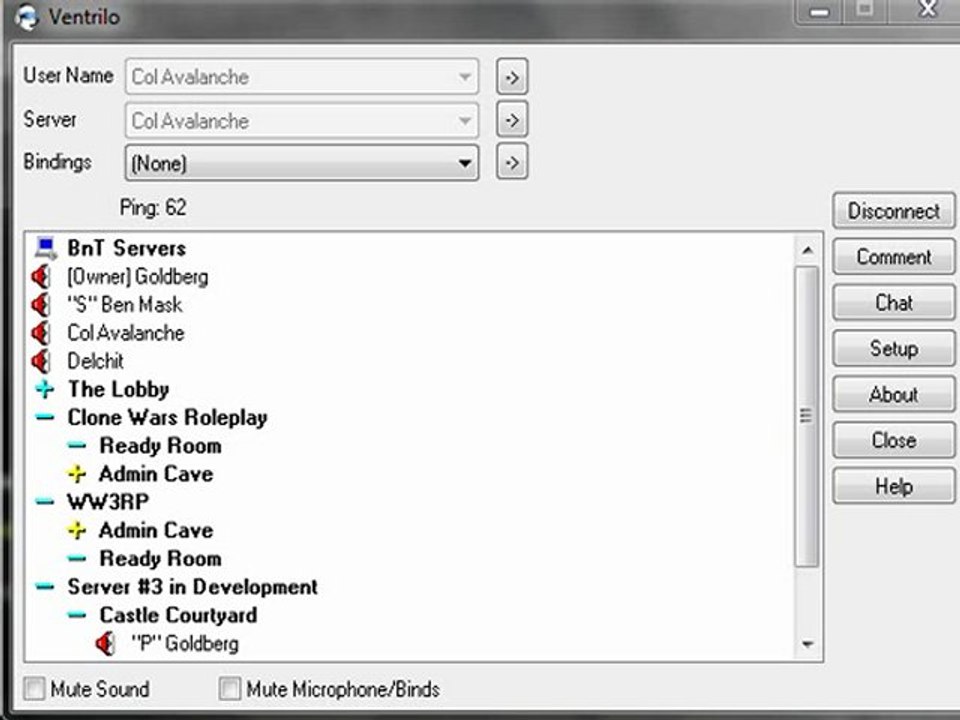Image resolution: width=960 pixels, height=720 pixels.
Task: Select user Col Avalanche in list
Action: [126, 333]
